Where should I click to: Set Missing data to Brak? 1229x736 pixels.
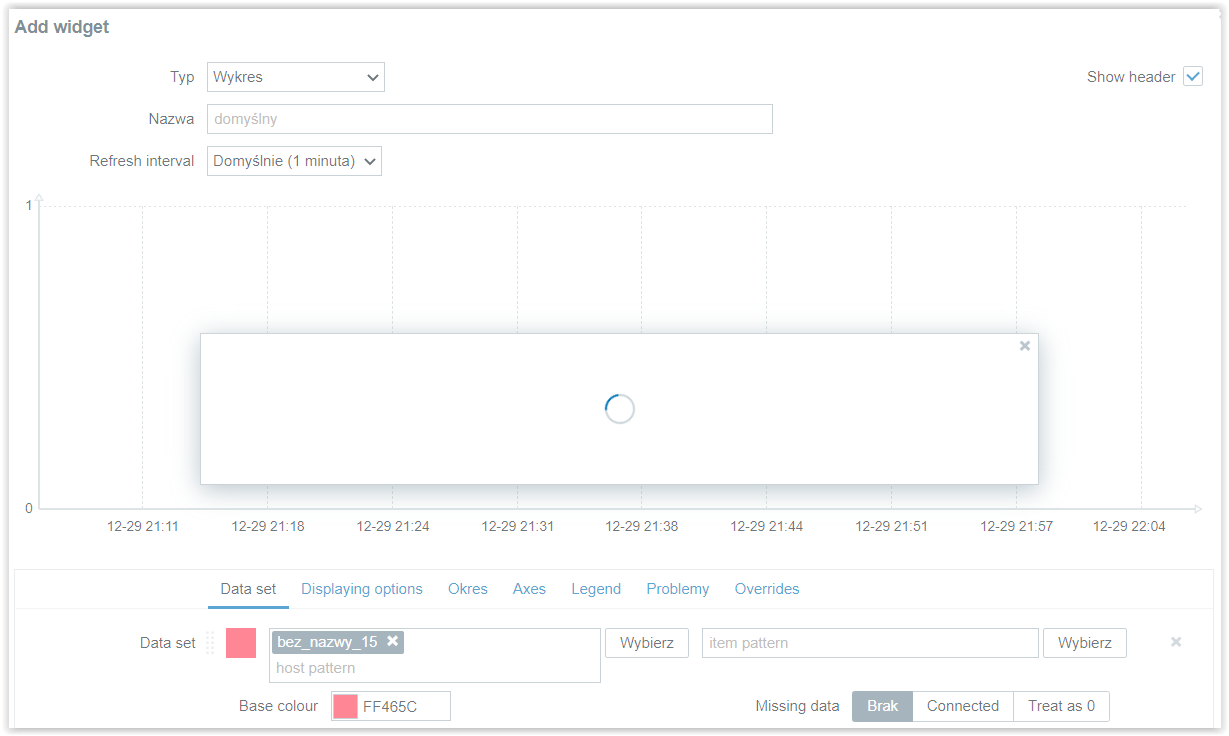point(882,706)
